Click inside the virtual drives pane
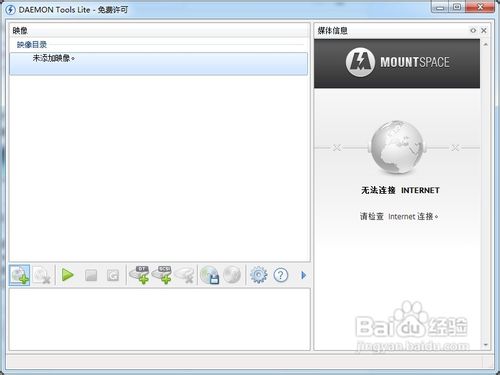 click(160, 319)
